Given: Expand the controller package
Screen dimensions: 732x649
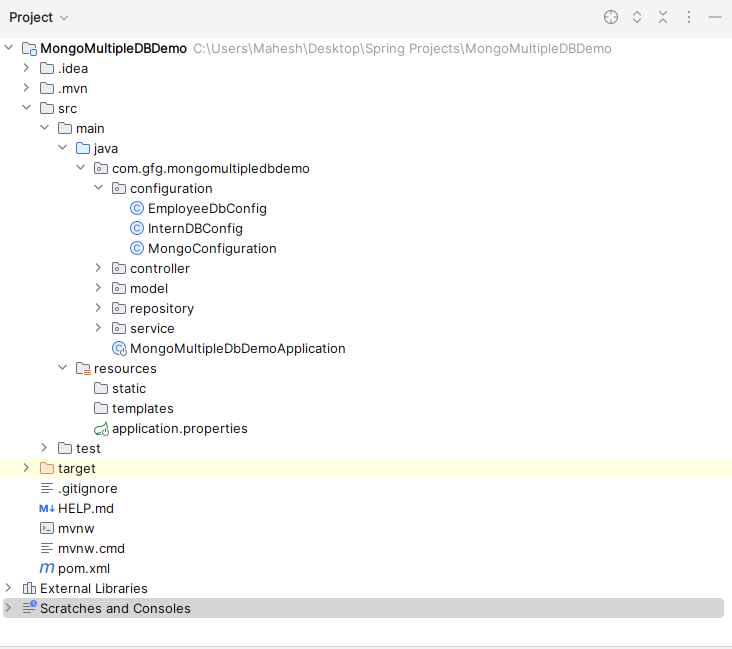Looking at the screenshot, I should point(99,268).
